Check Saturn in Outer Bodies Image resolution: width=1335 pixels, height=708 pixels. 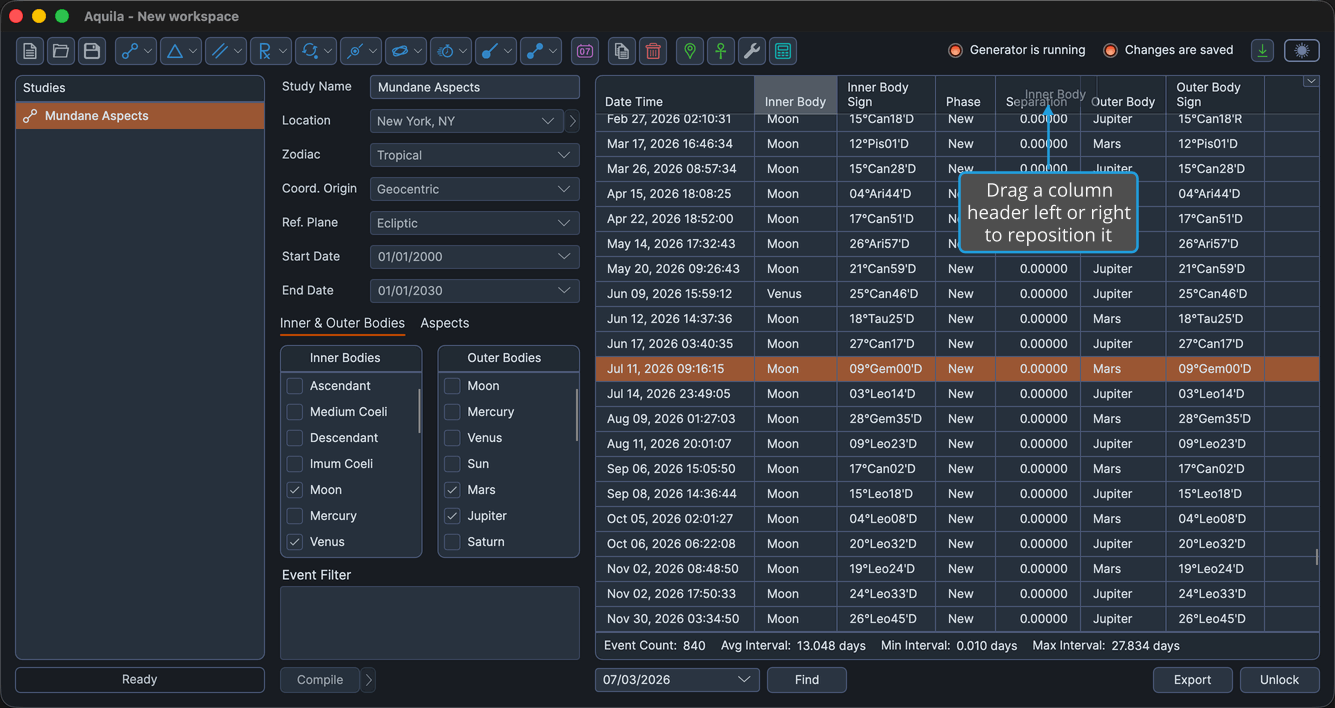point(453,542)
